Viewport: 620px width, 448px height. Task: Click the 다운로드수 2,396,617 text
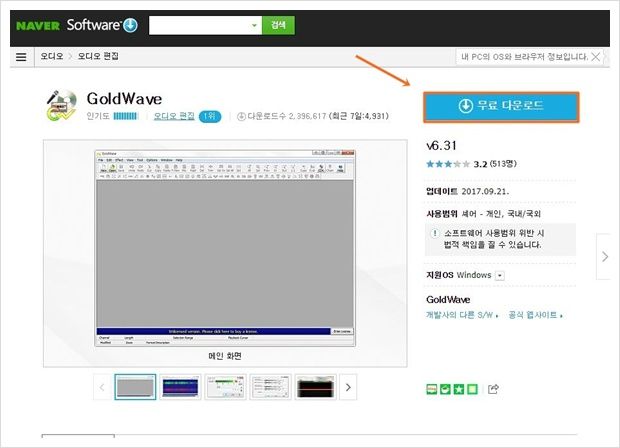click(x=287, y=116)
